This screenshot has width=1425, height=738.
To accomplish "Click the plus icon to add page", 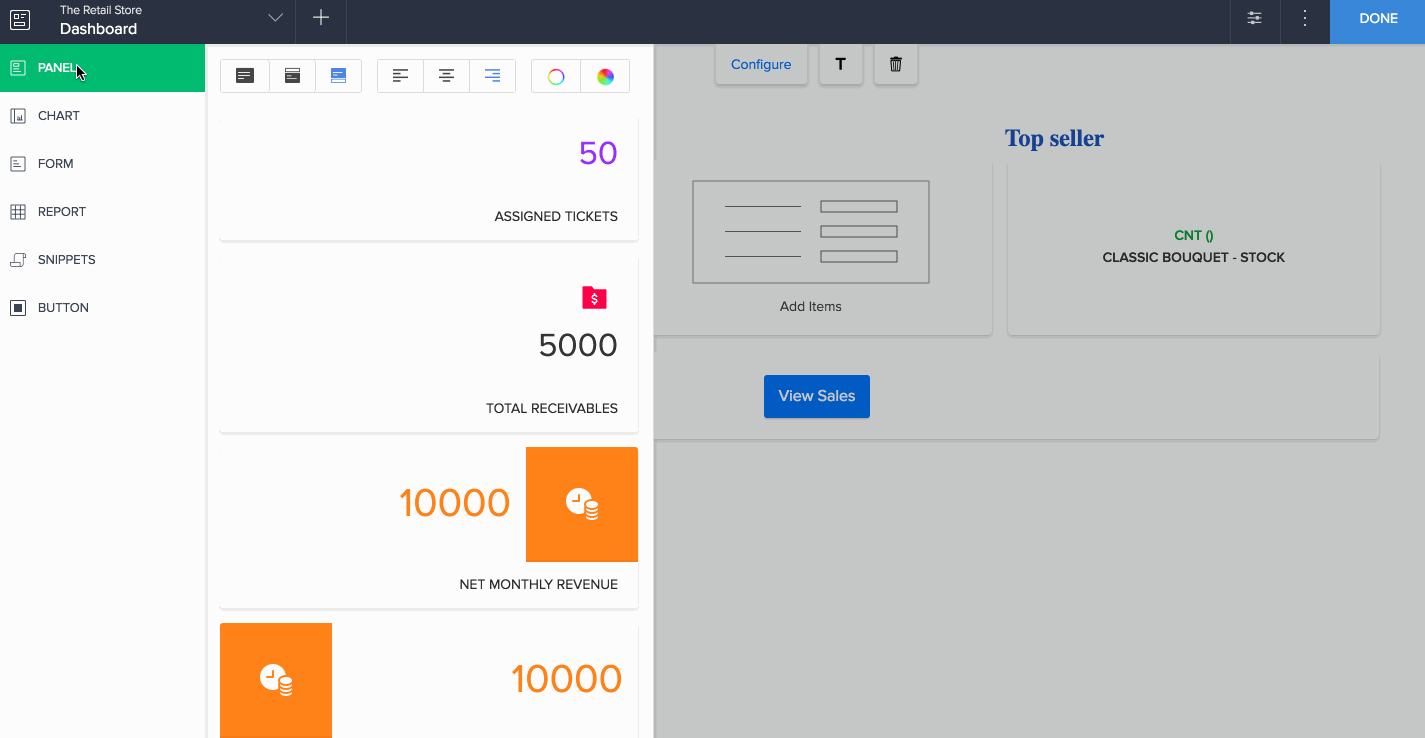I will (320, 18).
